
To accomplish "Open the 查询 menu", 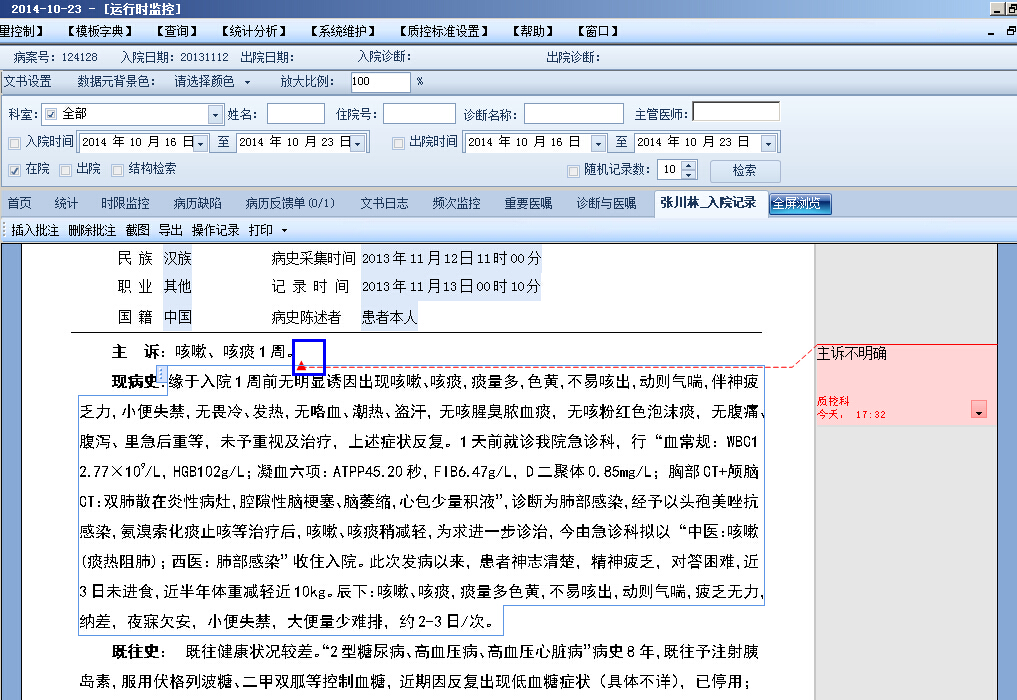I will click(x=176, y=31).
